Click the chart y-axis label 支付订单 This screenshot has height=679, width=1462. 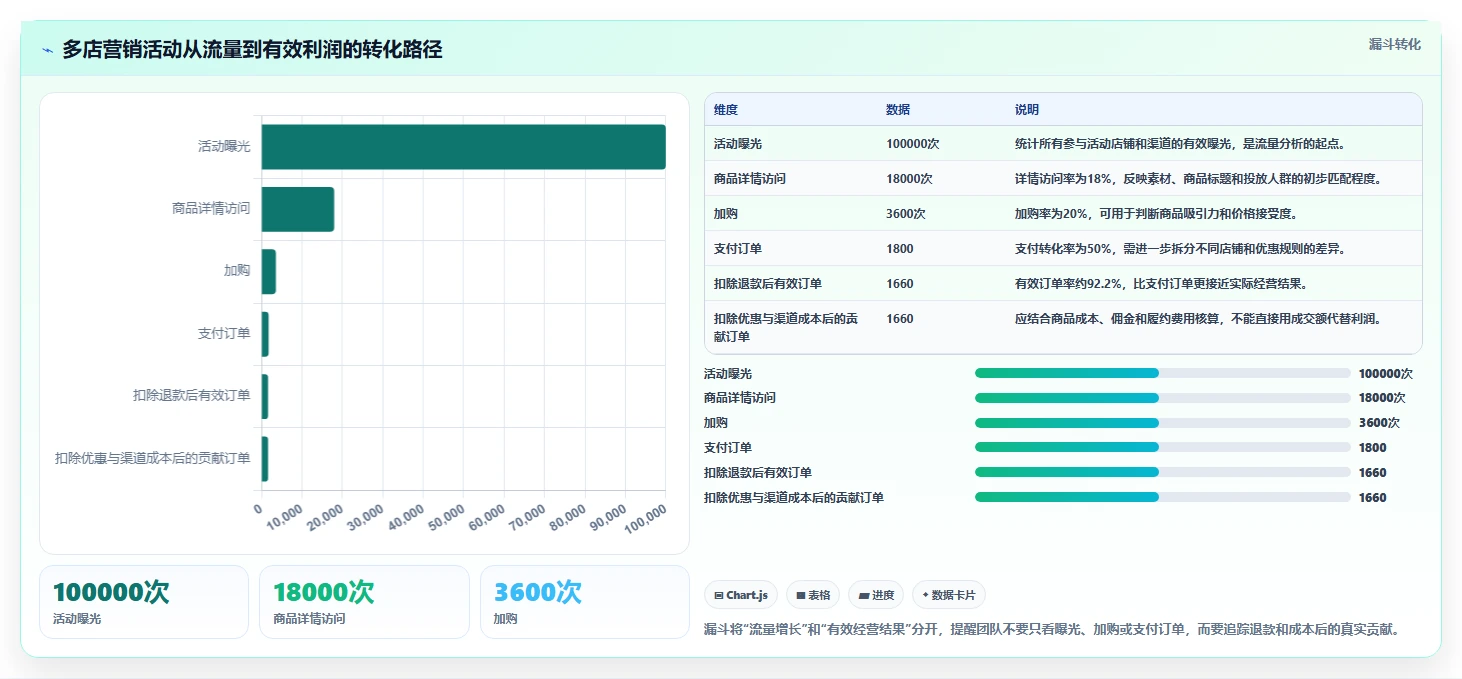click(x=224, y=334)
